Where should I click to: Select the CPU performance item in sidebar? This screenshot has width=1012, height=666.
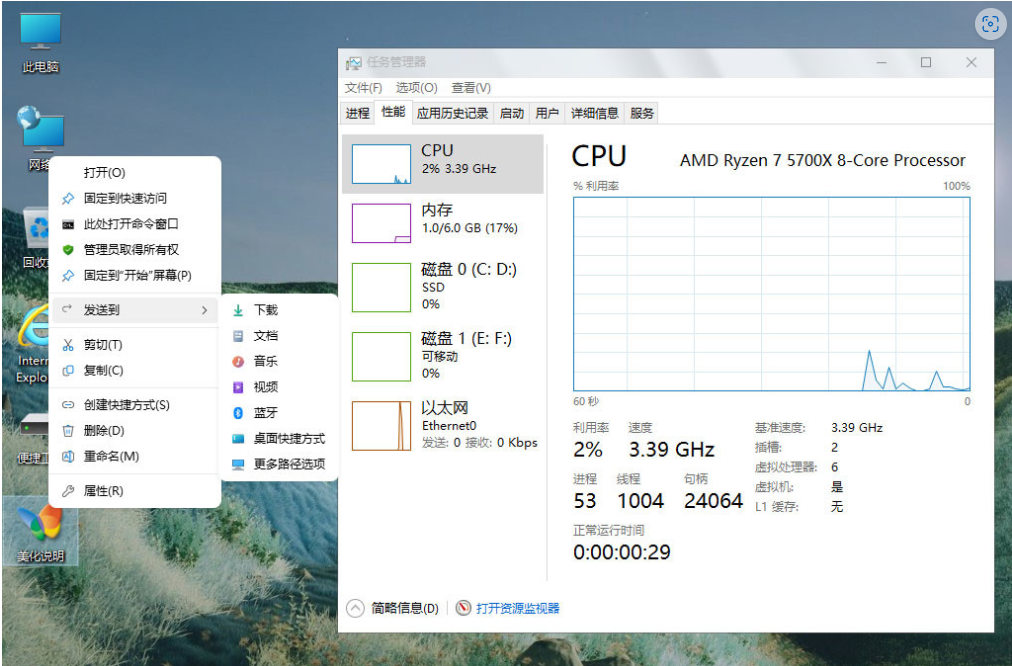[x=443, y=164]
